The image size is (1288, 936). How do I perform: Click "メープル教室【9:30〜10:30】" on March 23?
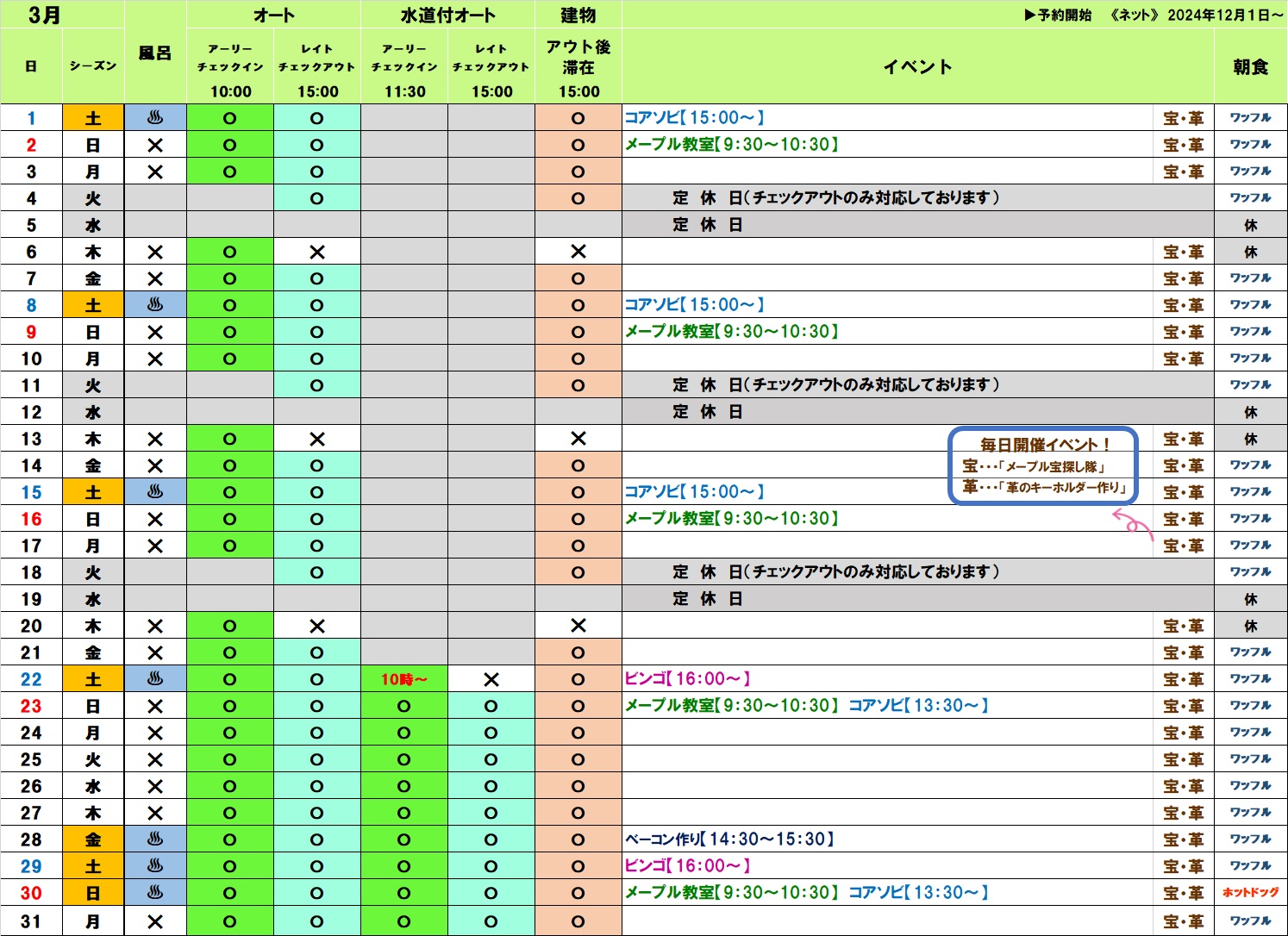point(732,705)
